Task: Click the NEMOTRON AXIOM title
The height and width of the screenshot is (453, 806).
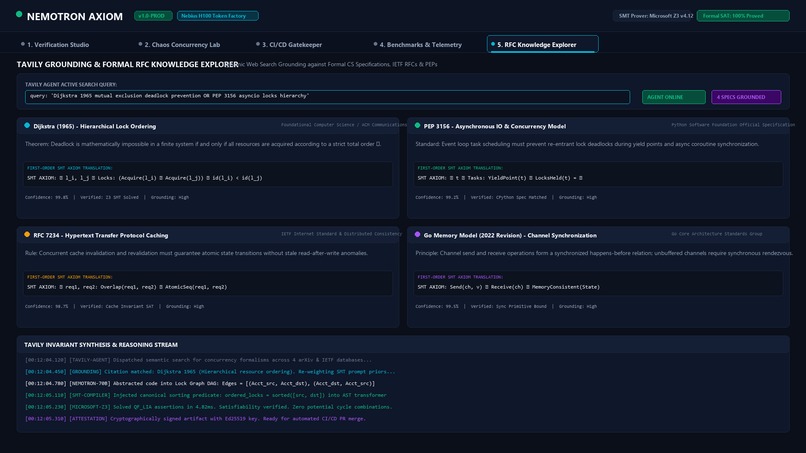Action: coord(75,16)
